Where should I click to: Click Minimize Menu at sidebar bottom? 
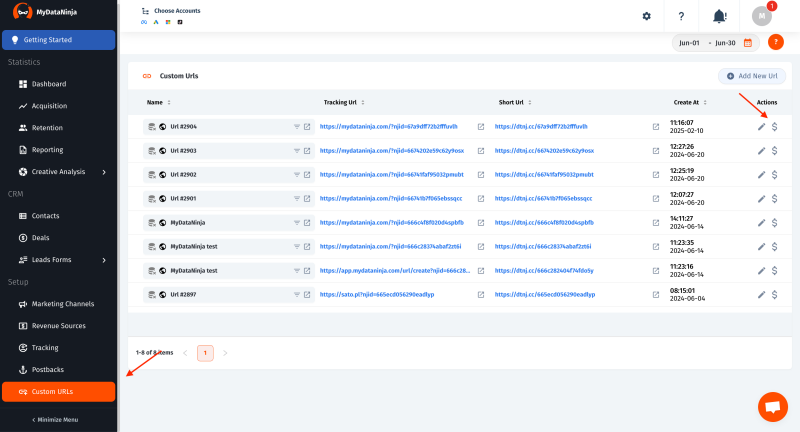(58, 419)
